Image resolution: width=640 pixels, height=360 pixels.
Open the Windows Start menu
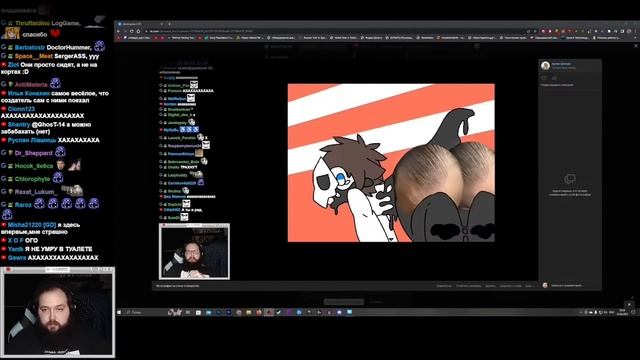pyautogui.click(x=119, y=312)
